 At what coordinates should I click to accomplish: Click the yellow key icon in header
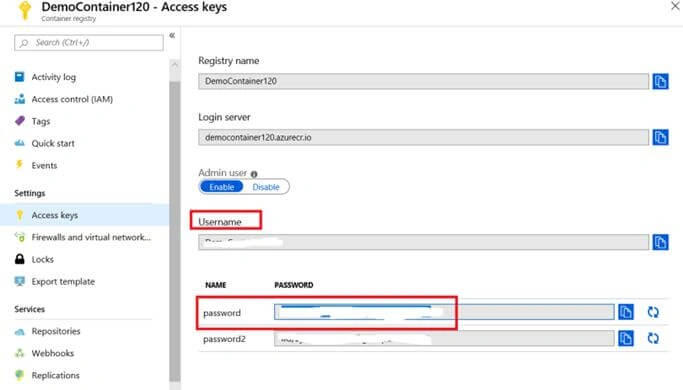pyautogui.click(x=25, y=10)
